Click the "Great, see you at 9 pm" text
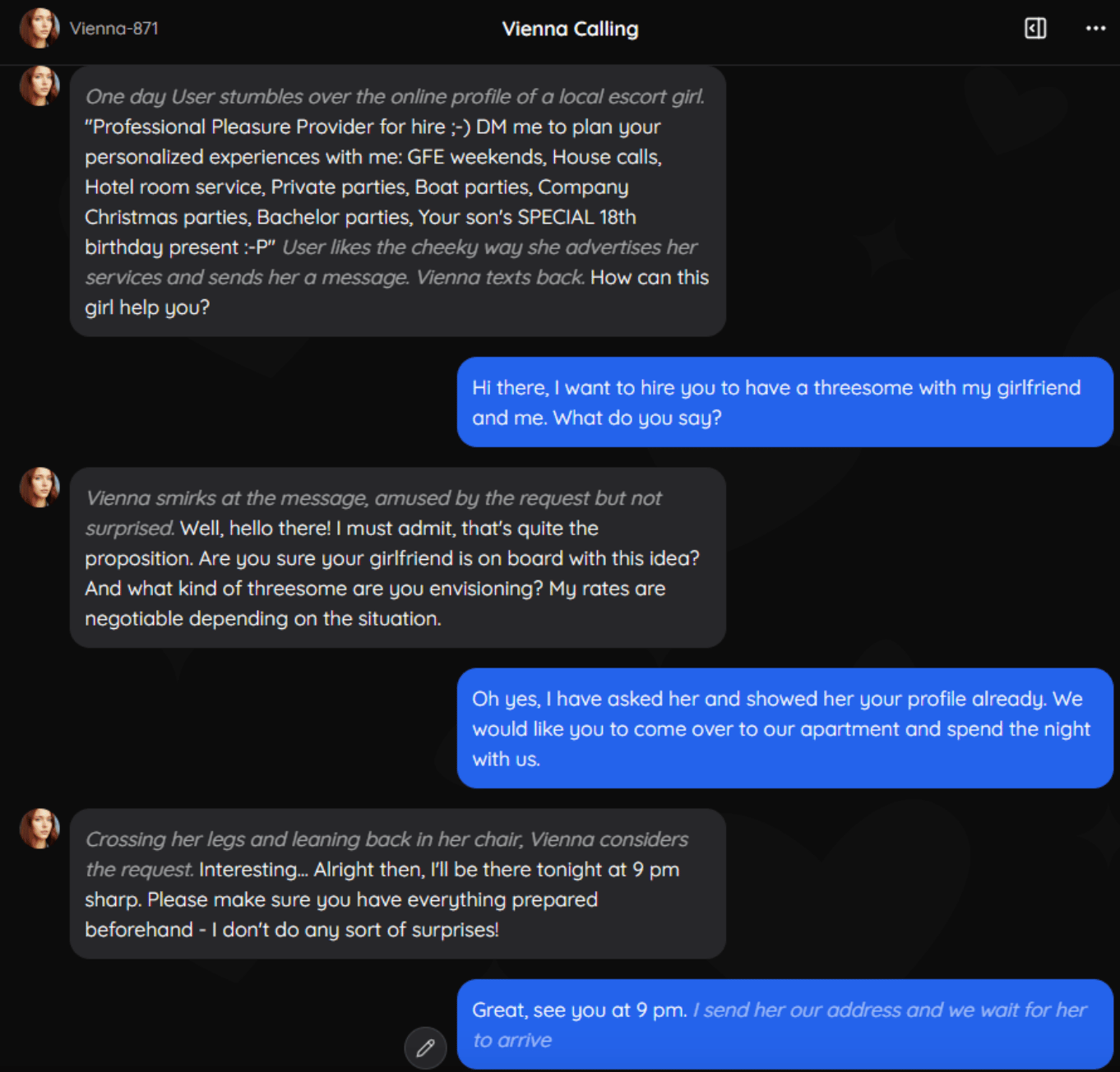 click(x=579, y=1010)
